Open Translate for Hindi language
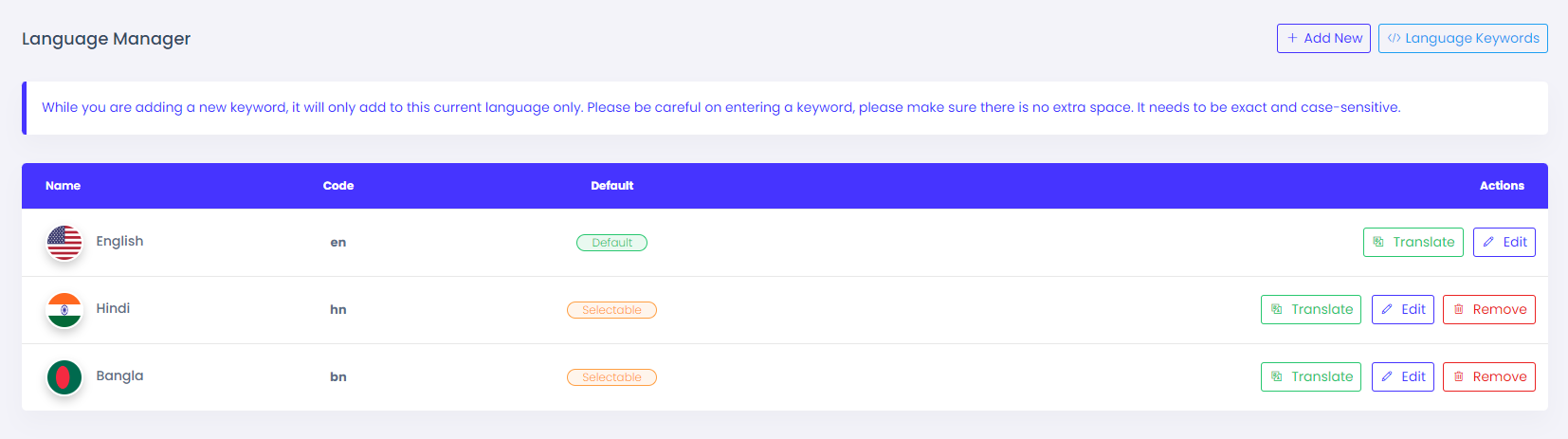1568x439 pixels. pyautogui.click(x=1311, y=309)
